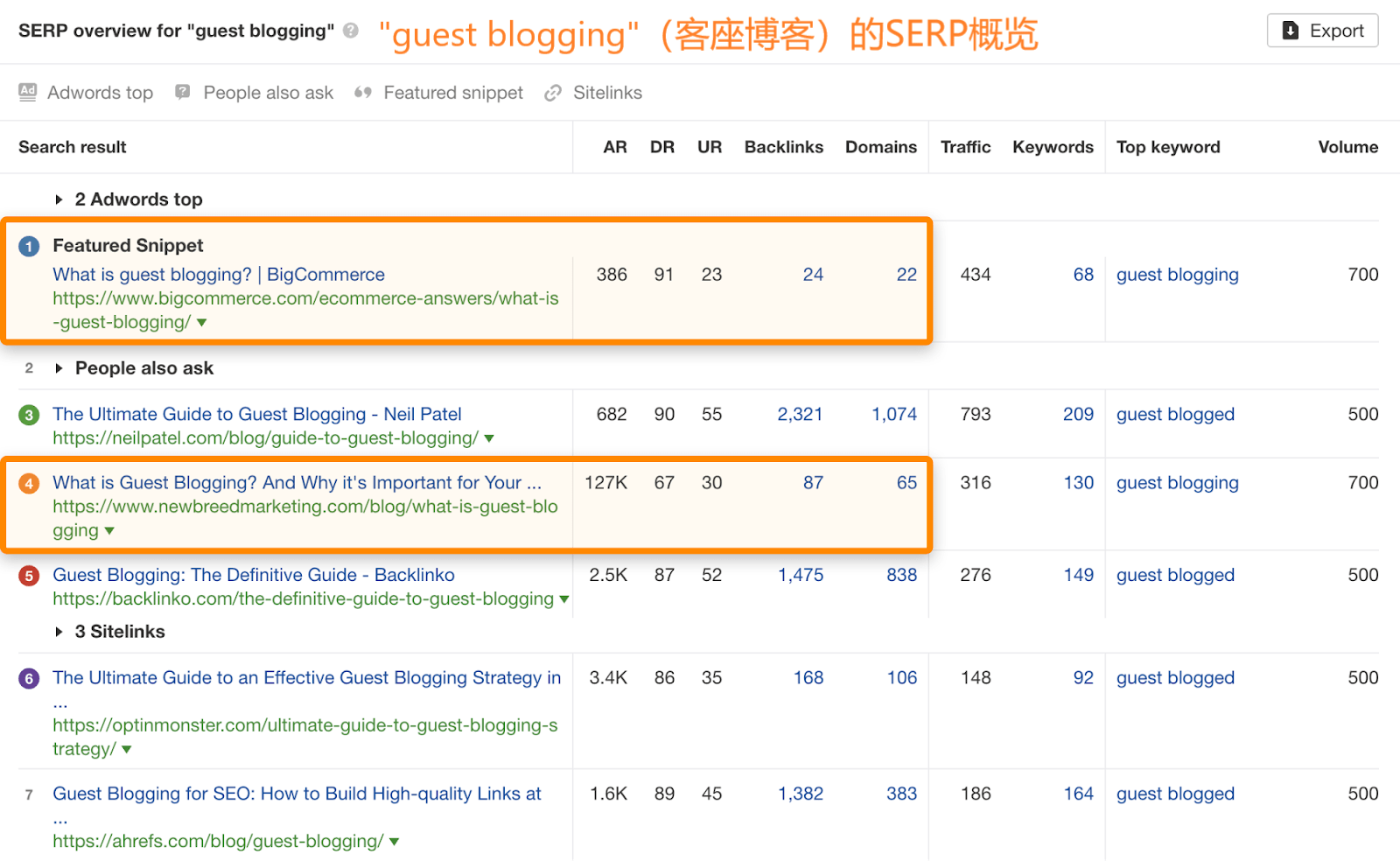Click the red position badge 5 for Backlinko

29,575
